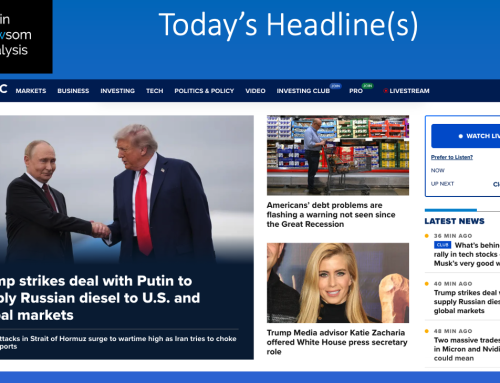This screenshot has width=500, height=383.
Task: Go to the Investing section
Action: (x=117, y=91)
